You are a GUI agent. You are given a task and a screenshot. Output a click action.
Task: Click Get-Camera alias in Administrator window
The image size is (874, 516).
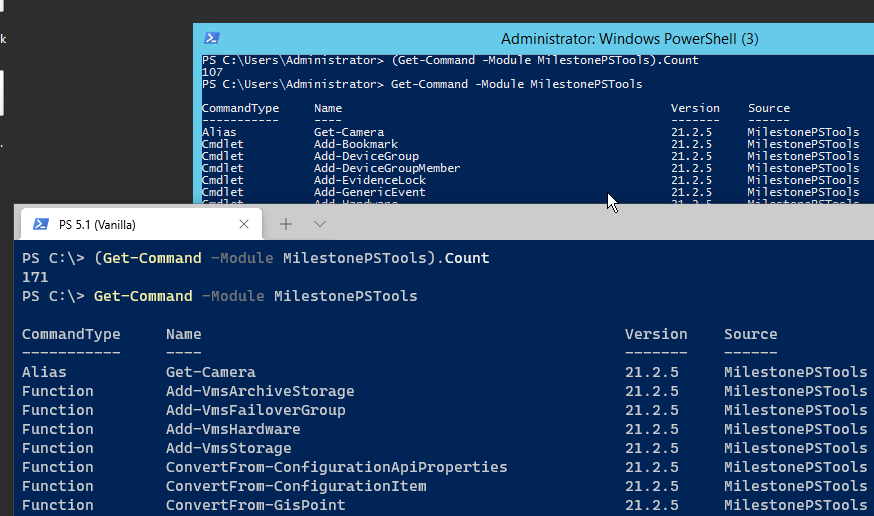point(349,132)
